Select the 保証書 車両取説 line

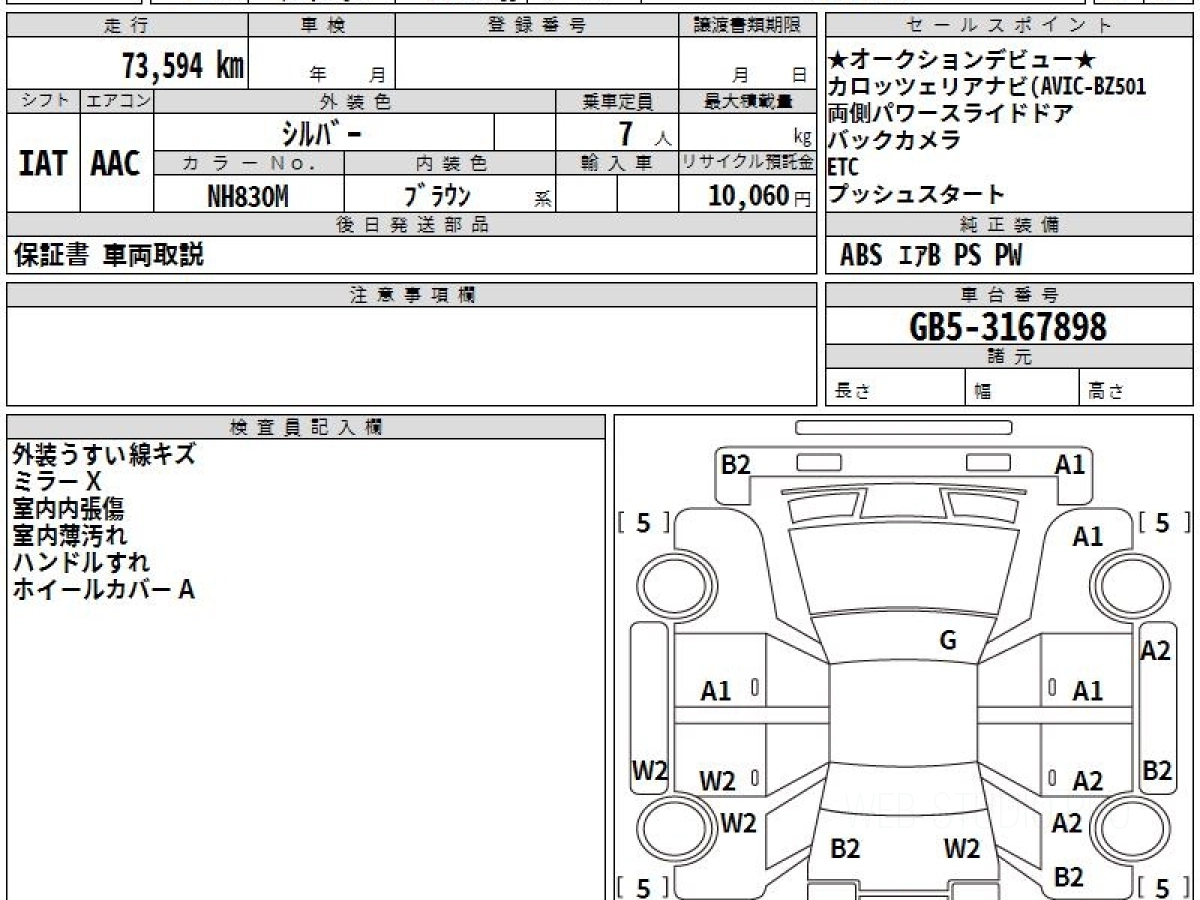pos(109,256)
